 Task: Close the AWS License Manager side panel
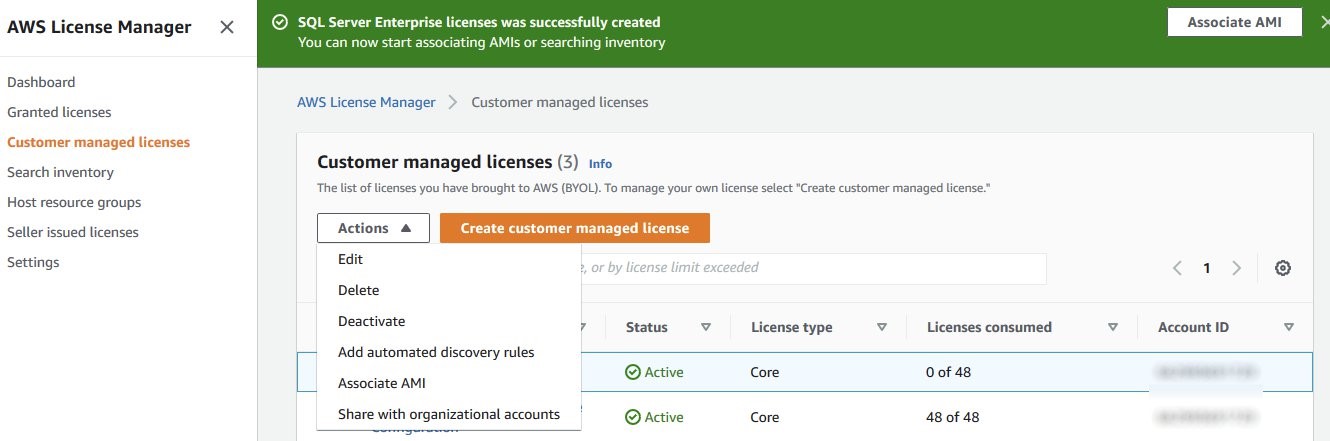click(227, 28)
